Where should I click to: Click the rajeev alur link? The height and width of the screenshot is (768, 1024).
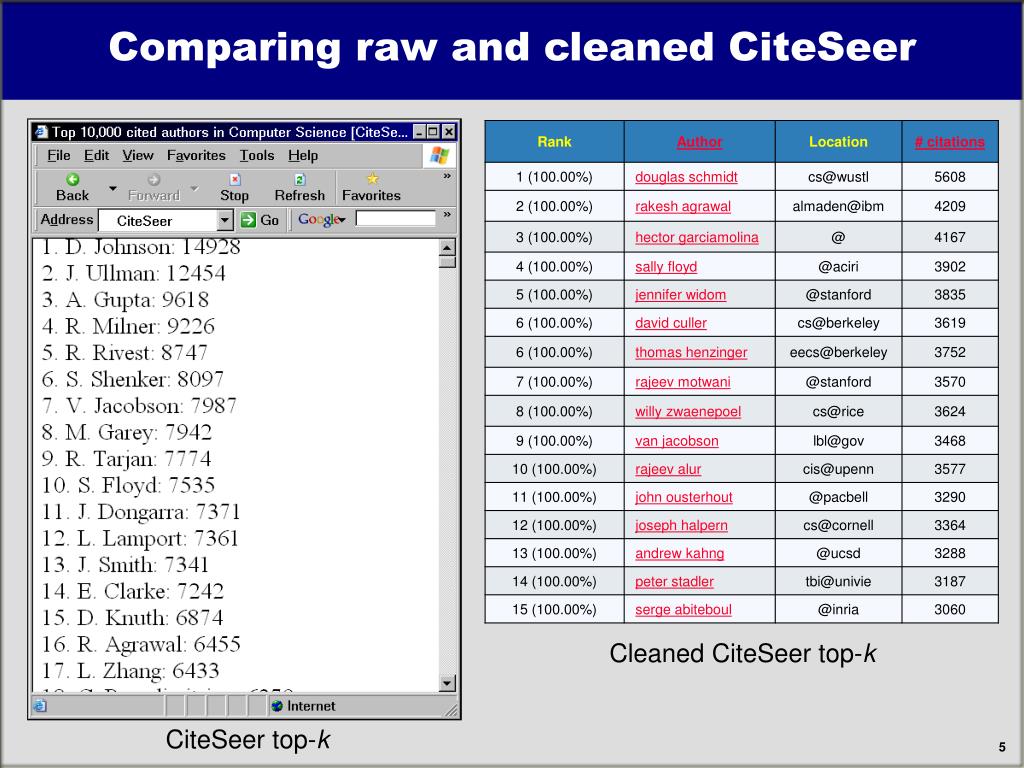(668, 469)
